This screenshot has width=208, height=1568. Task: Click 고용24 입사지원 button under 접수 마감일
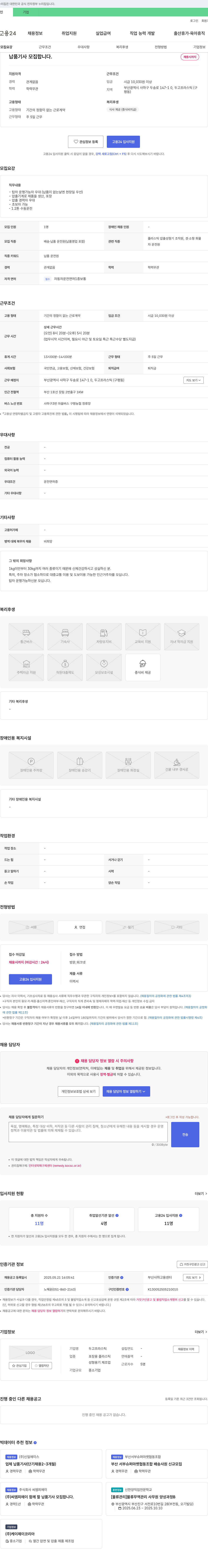(x=31, y=979)
